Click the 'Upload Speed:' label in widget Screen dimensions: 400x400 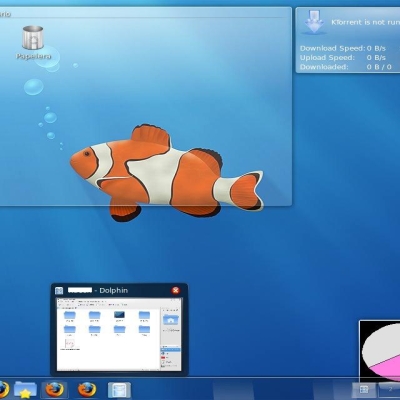pos(327,58)
